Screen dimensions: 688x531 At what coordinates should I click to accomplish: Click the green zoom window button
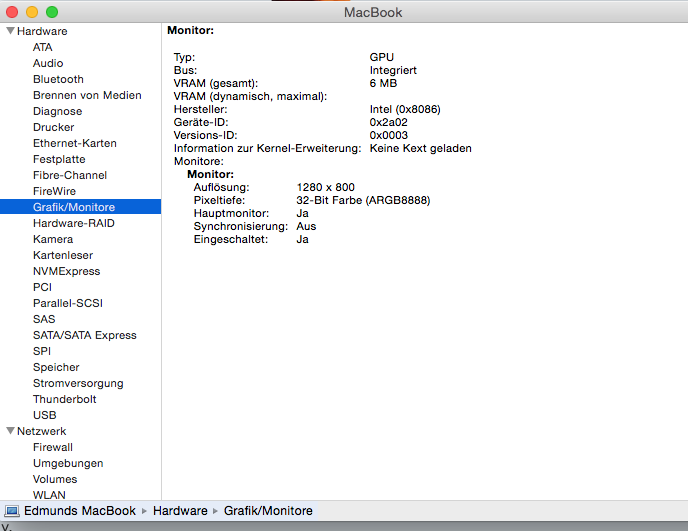pos(52,12)
